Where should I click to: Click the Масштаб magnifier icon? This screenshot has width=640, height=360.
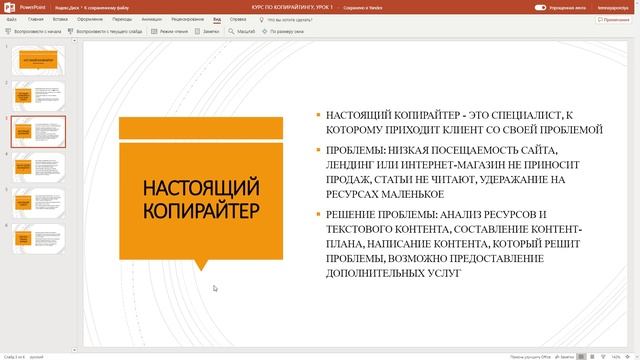231,31
